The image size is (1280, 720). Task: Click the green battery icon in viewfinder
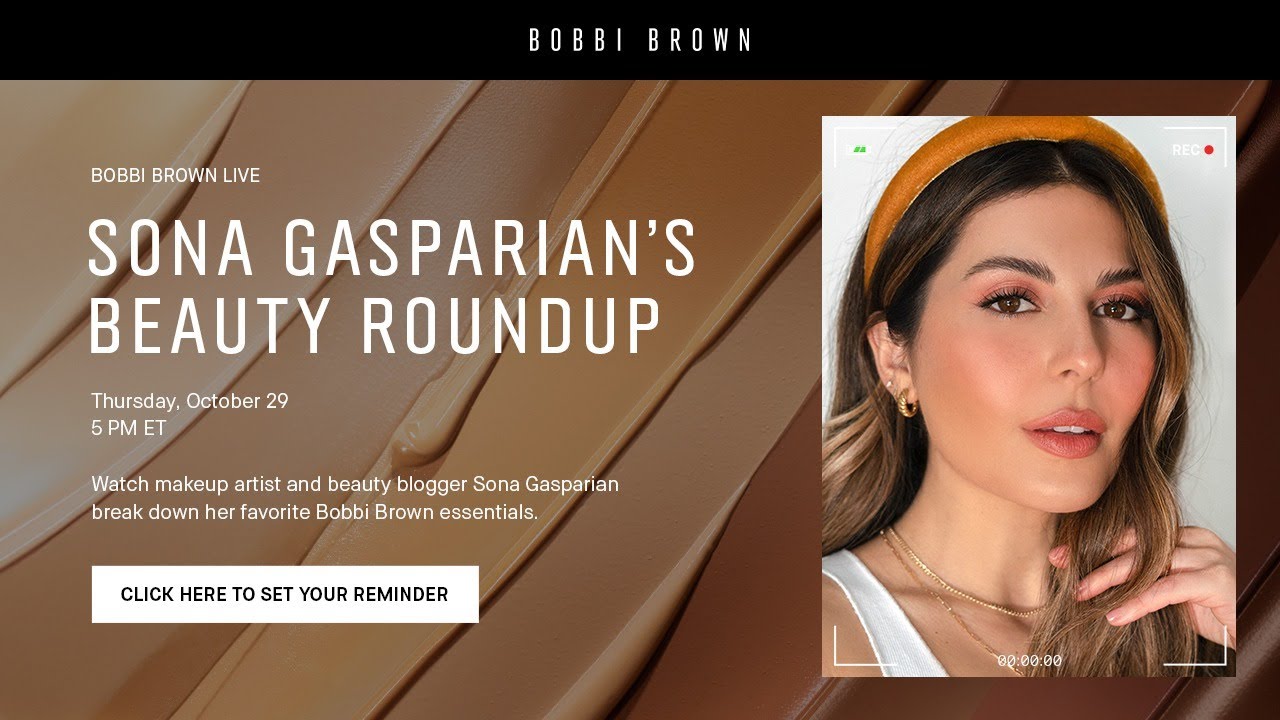(x=859, y=150)
